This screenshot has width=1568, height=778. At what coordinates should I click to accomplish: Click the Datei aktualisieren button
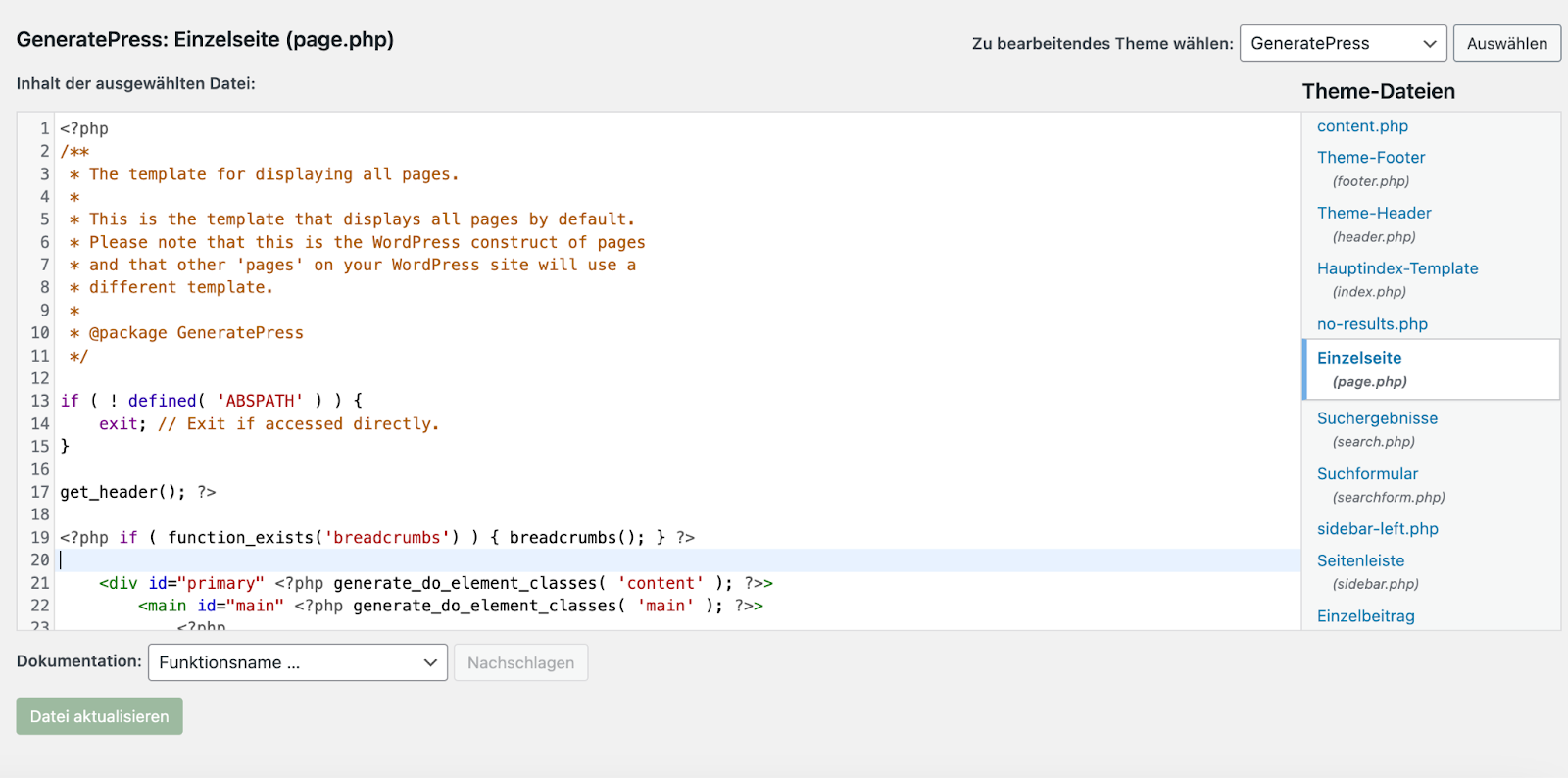click(99, 716)
